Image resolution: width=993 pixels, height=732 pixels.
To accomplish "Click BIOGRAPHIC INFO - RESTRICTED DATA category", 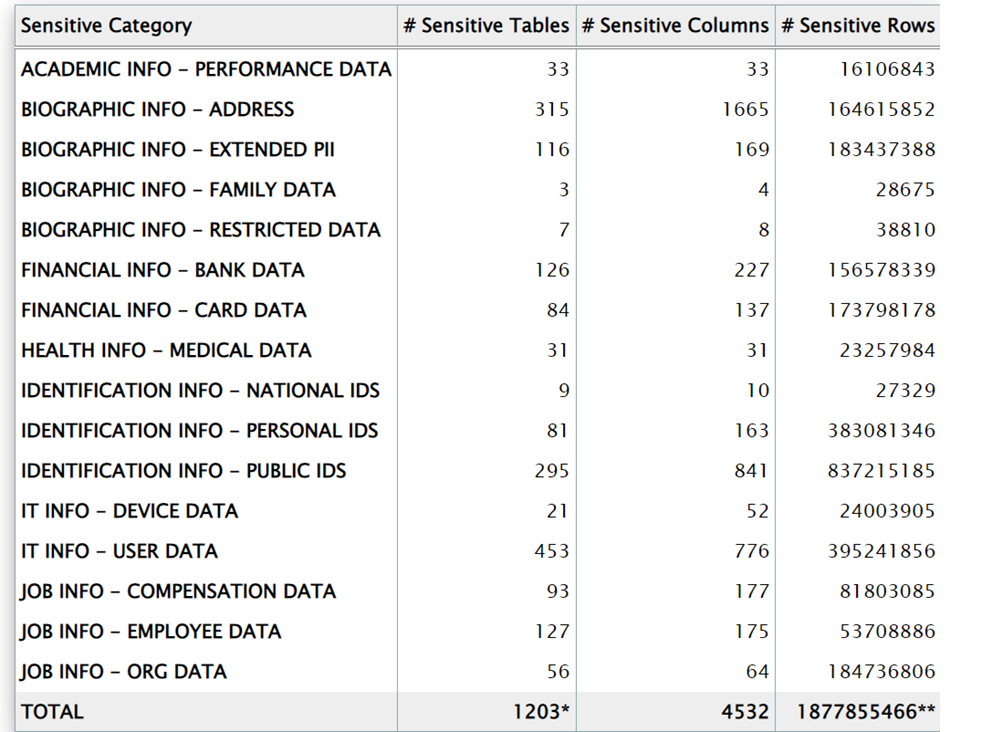I will click(x=201, y=230).
